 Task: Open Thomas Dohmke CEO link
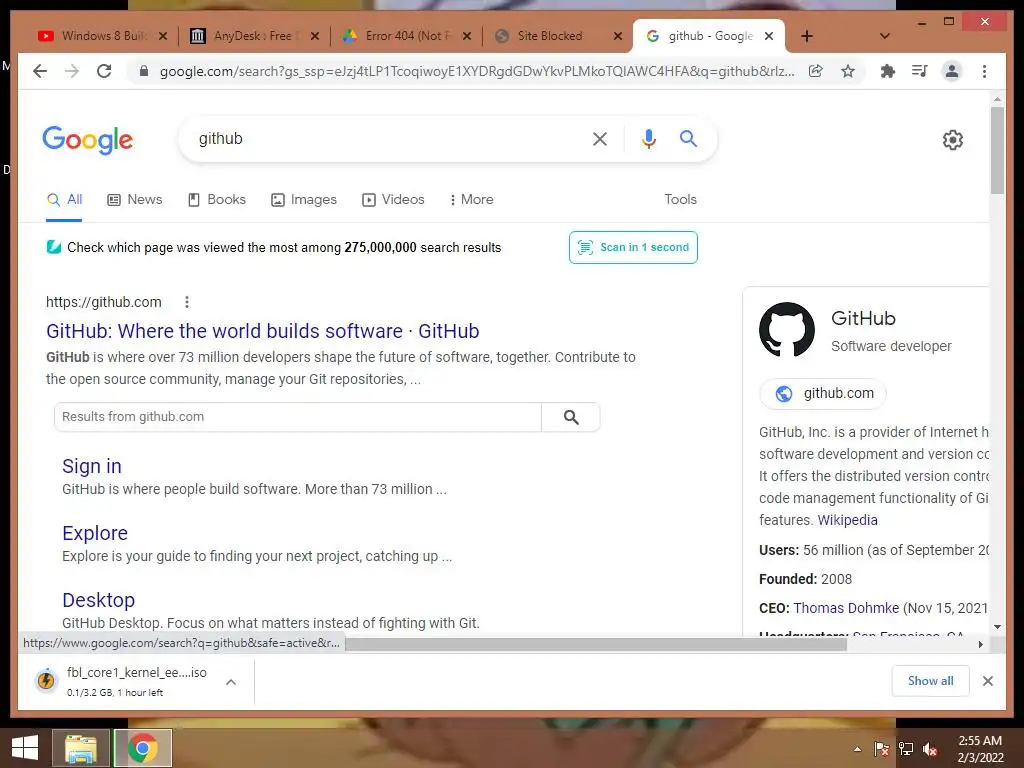coord(846,608)
